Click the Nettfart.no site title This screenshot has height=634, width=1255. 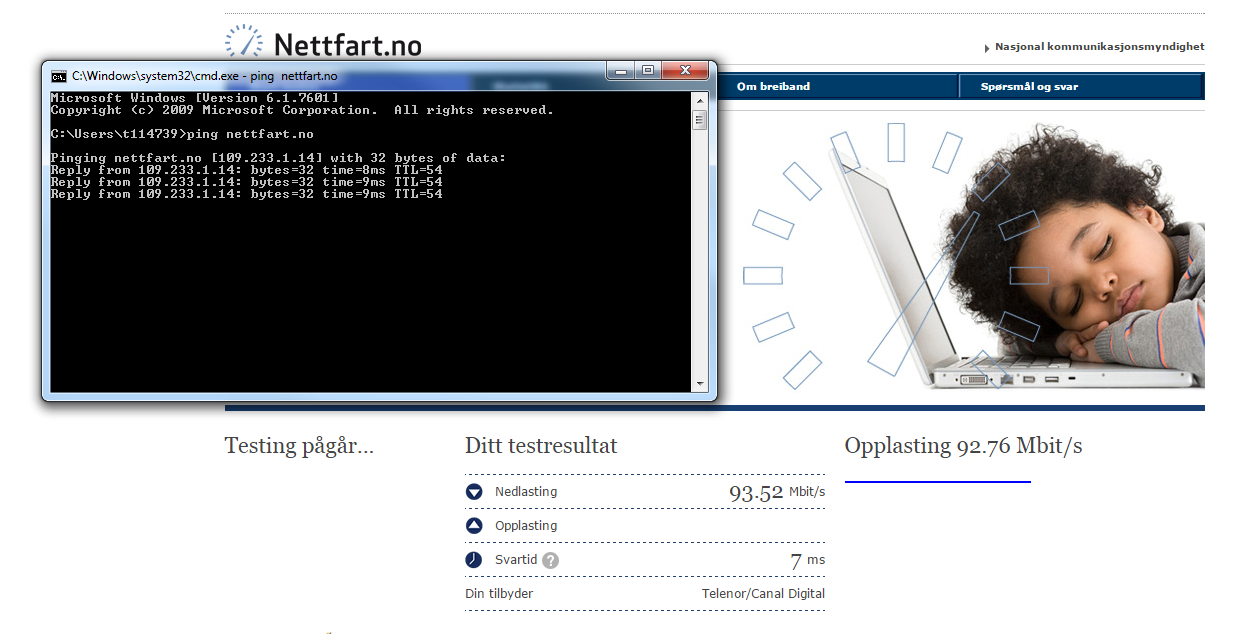347,45
